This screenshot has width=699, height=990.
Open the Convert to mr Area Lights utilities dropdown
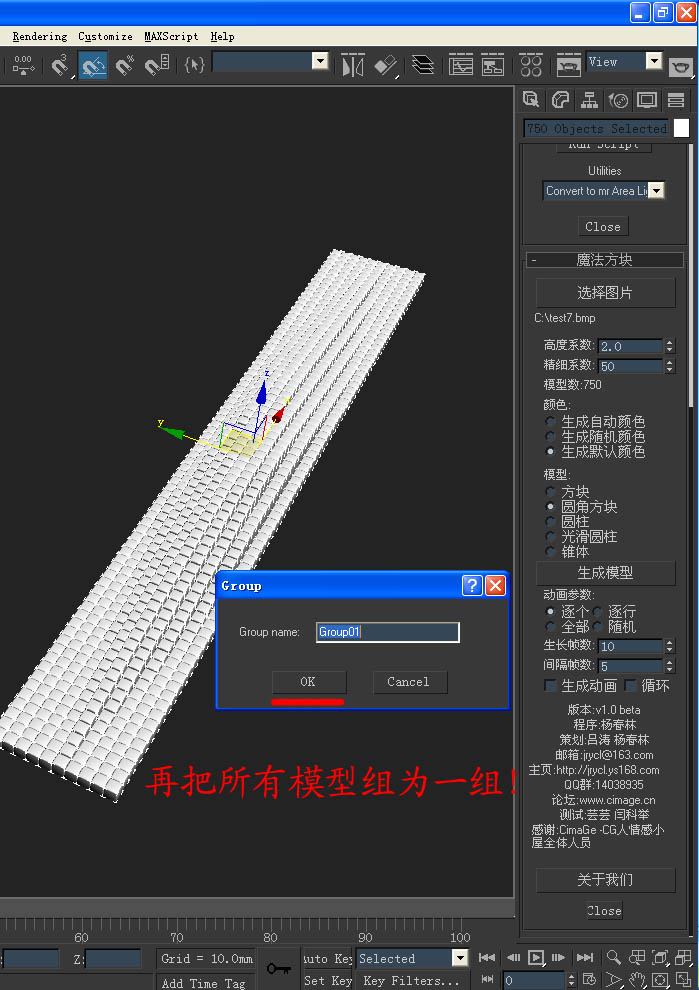[x=657, y=190]
